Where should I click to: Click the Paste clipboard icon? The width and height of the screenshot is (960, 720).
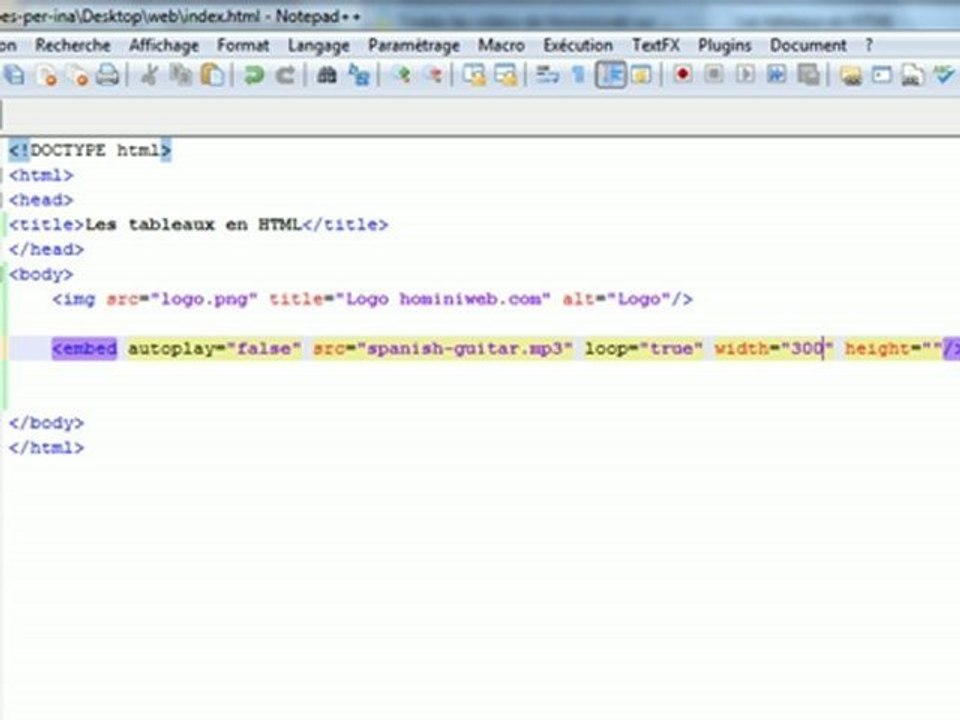click(x=212, y=75)
